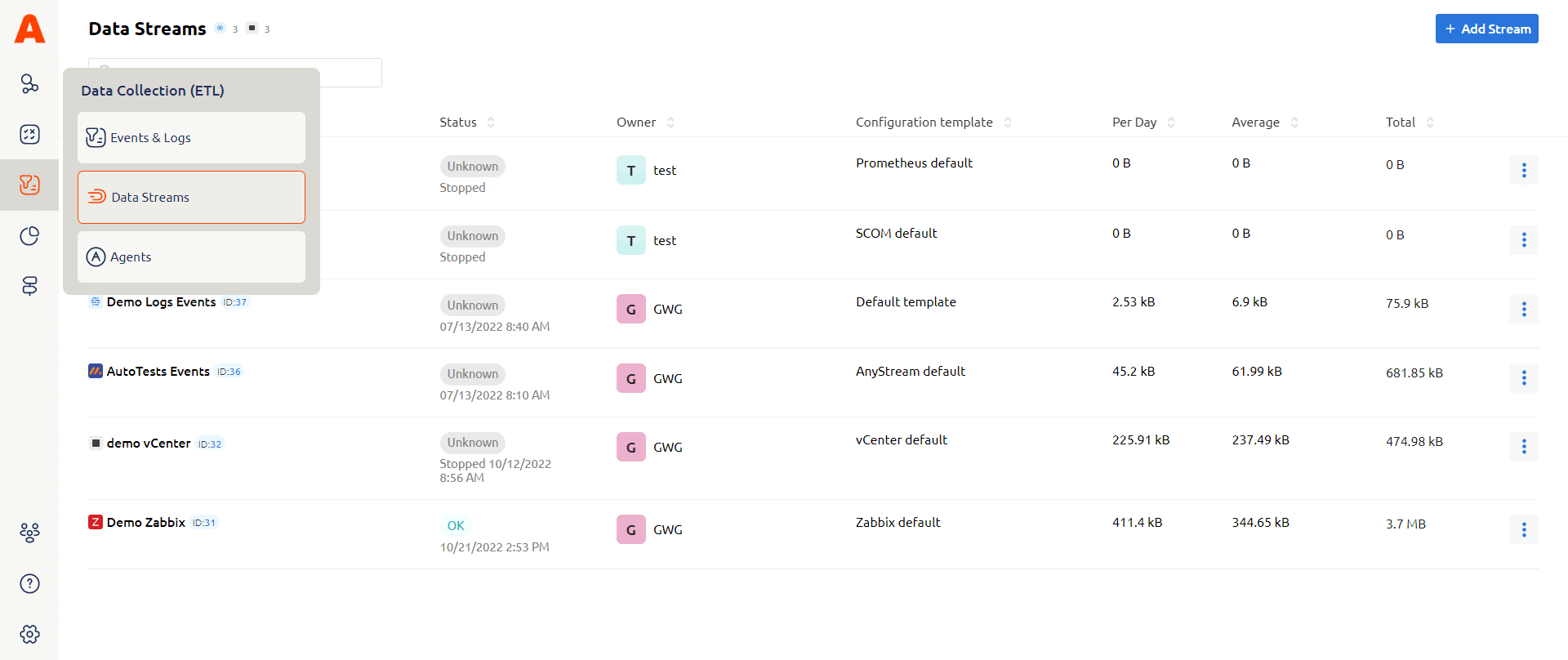Open actions menu for AutoTests Events
The width and height of the screenshot is (1568, 660).
pyautogui.click(x=1524, y=377)
